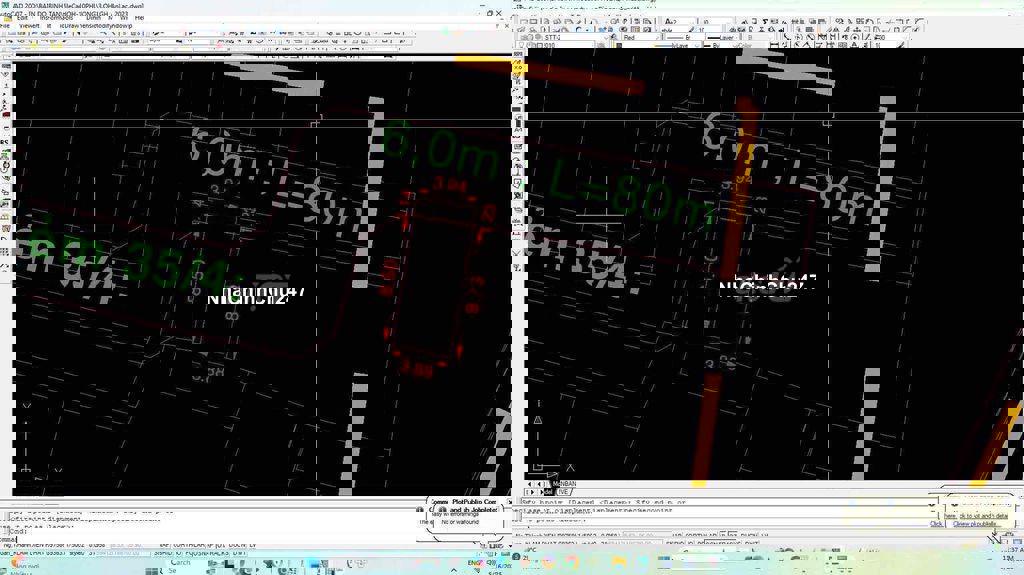
Task: Toggle the lightbulb on/off icon of STTN layer
Action: pos(531,37)
